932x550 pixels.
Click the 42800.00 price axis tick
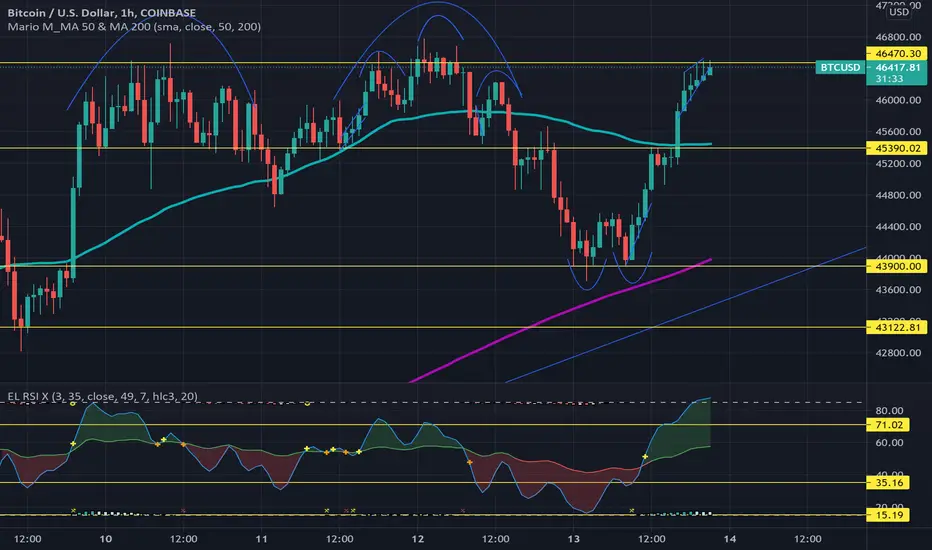point(898,353)
